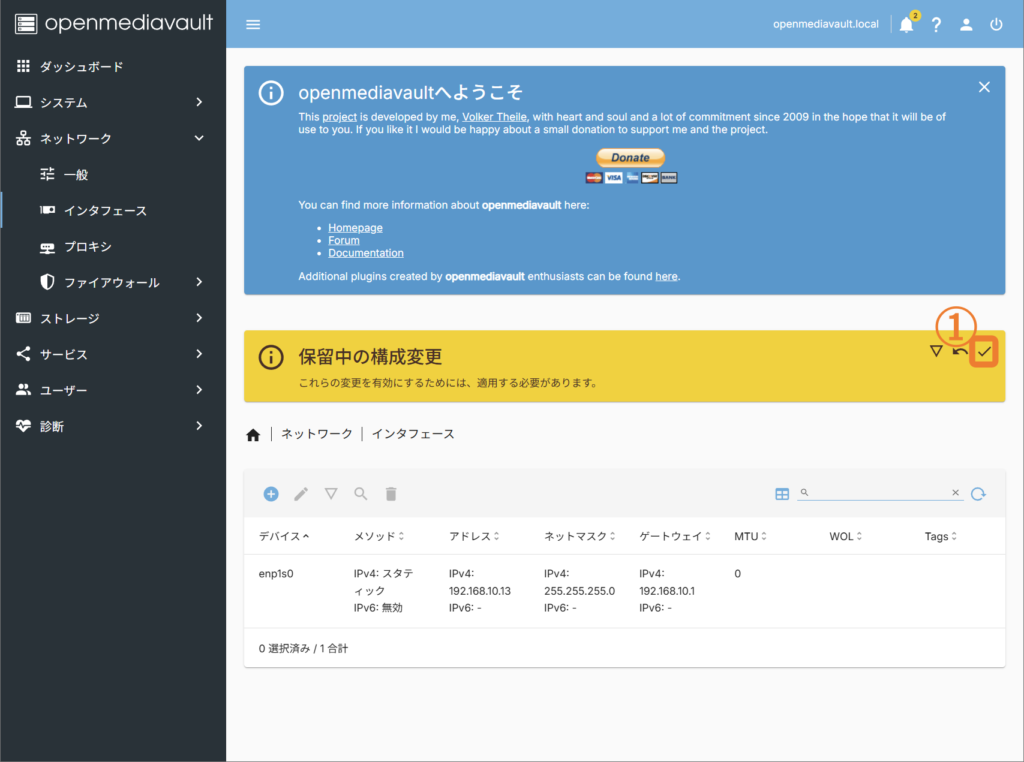The width and height of the screenshot is (1024, 762).
Task: Focus the table search input
Action: pyautogui.click(x=879, y=492)
